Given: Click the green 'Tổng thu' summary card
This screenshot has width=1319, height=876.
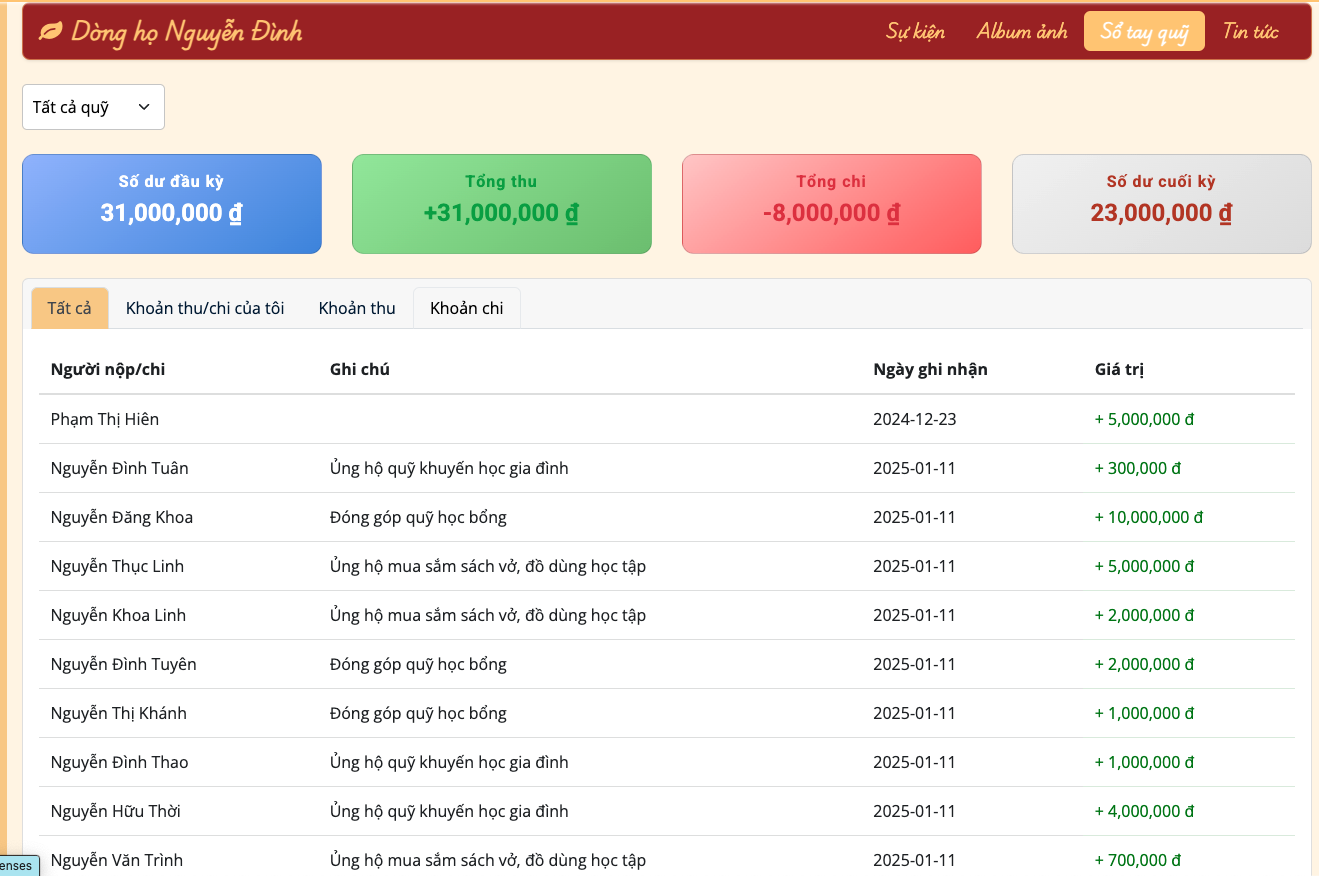Looking at the screenshot, I should click(x=501, y=204).
